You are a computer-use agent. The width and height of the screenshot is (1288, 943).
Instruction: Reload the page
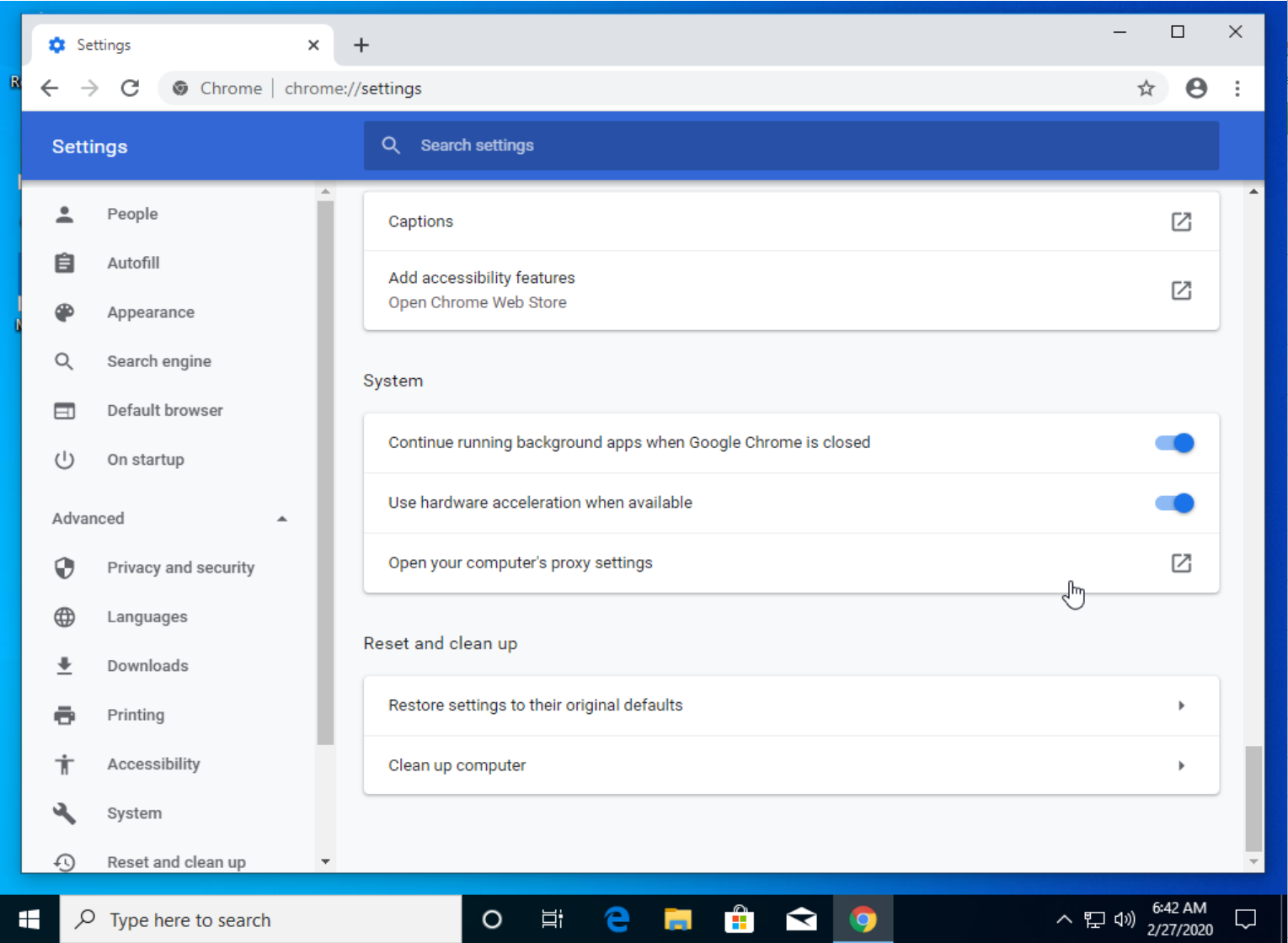130,88
